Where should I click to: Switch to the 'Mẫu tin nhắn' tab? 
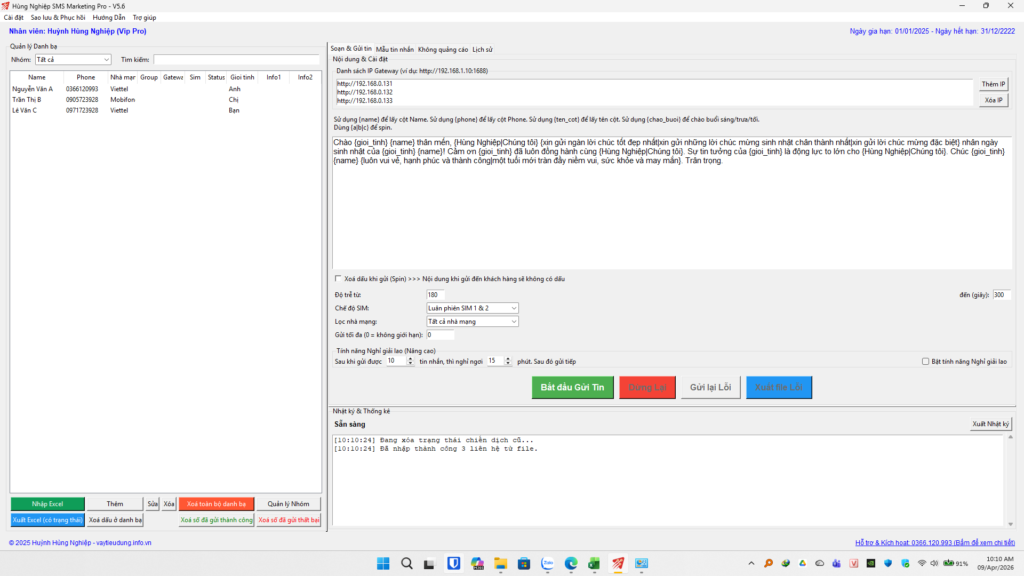(x=394, y=49)
